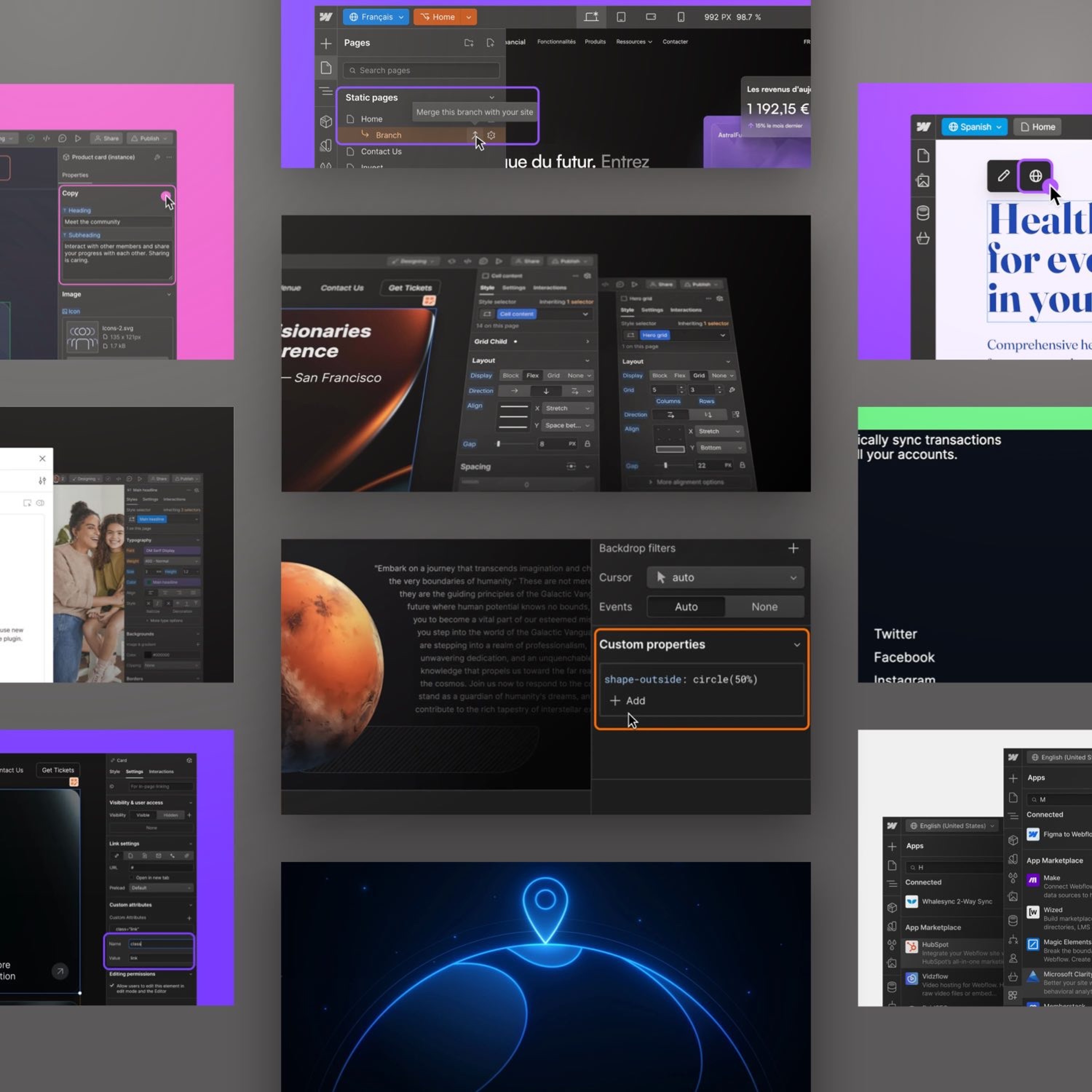Viewport: 1092px width, 1092px height.
Task: Click the Facebook footer link
Action: (x=904, y=657)
